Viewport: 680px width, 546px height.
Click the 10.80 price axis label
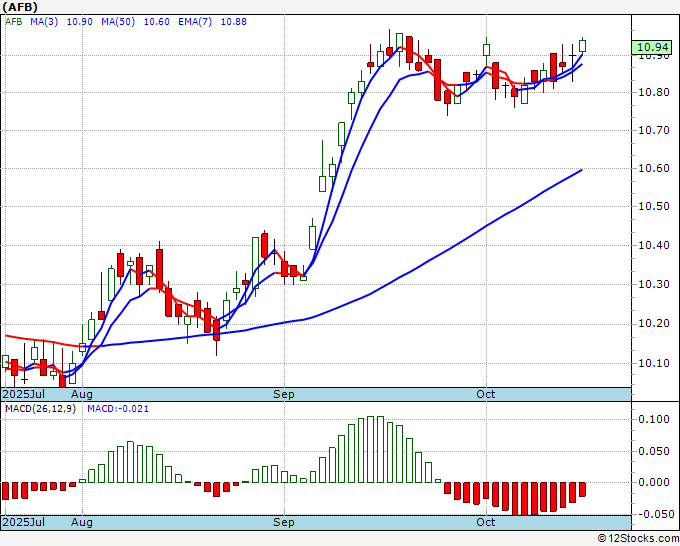654,92
